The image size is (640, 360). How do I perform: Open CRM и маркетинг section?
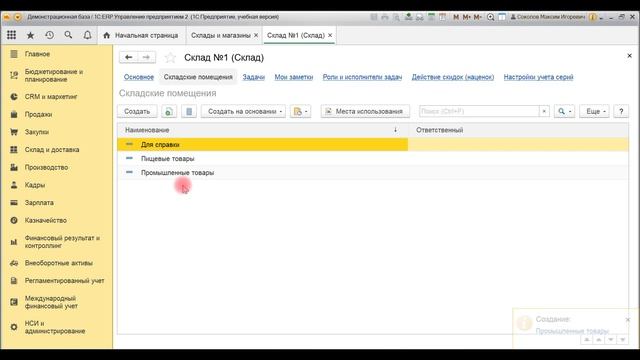coord(51,97)
